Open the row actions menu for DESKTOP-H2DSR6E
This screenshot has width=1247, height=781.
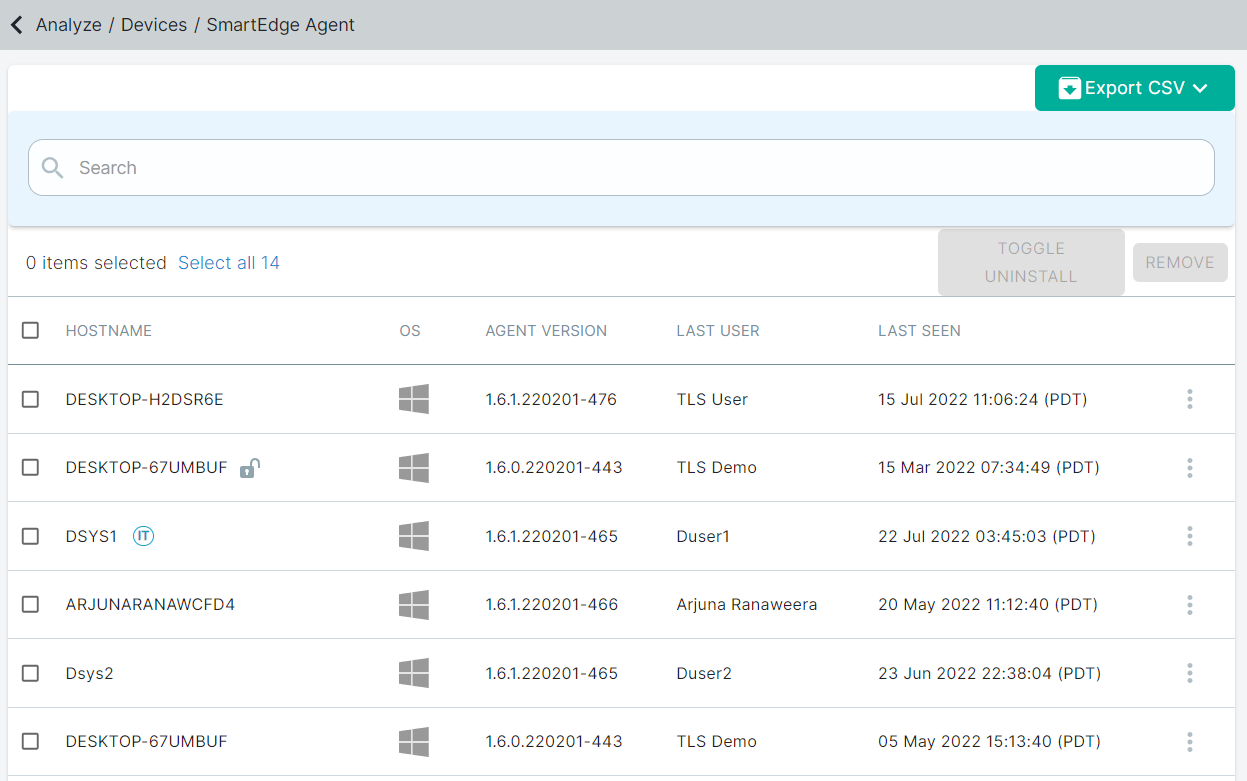click(x=1190, y=399)
